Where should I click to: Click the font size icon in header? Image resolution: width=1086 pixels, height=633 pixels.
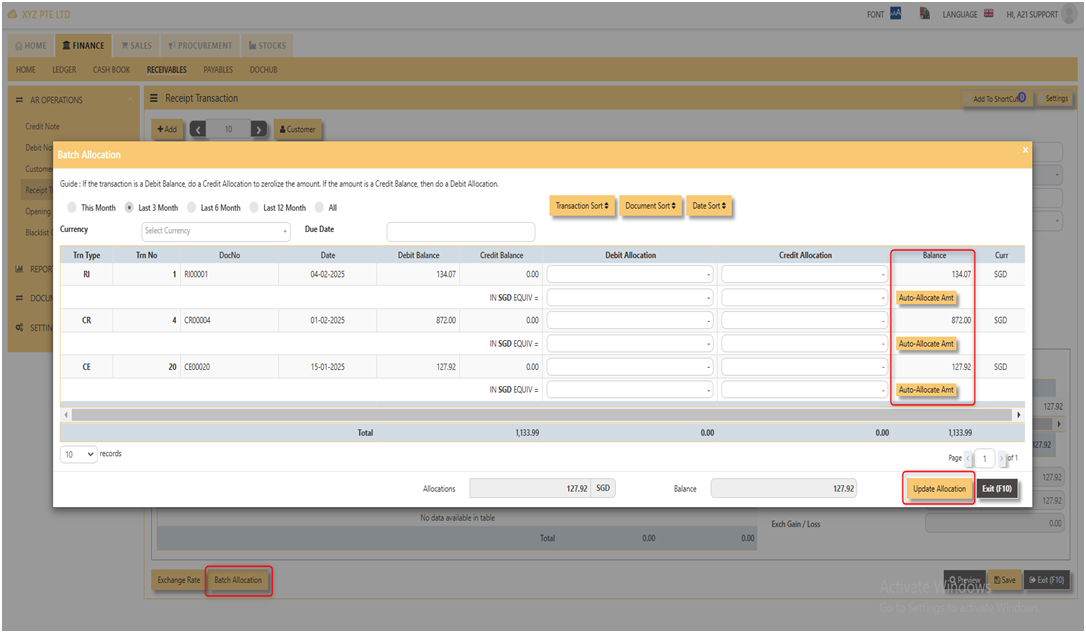pos(896,13)
